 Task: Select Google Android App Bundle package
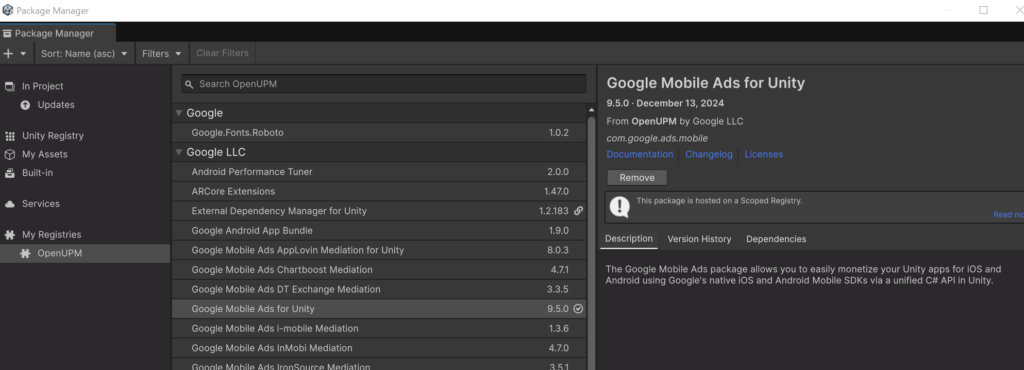(379, 230)
